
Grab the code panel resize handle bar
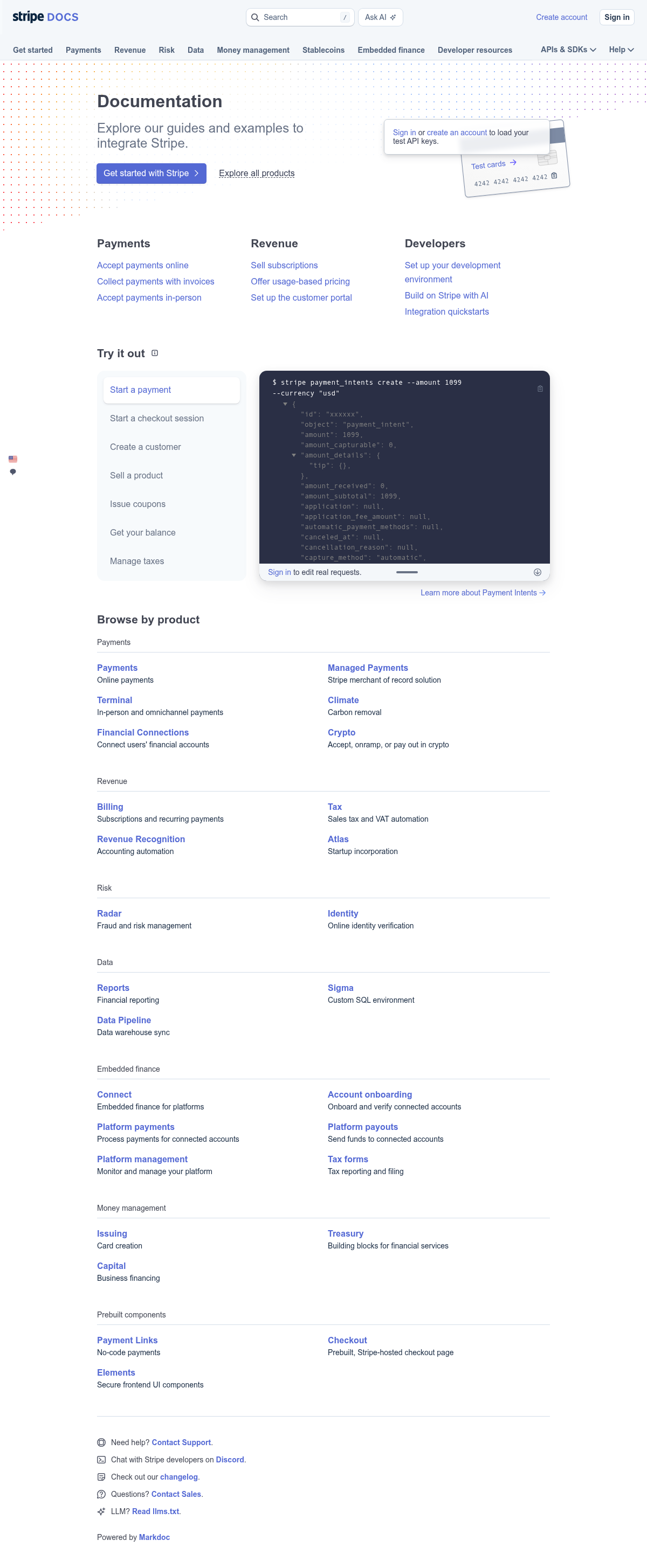[x=407, y=572]
